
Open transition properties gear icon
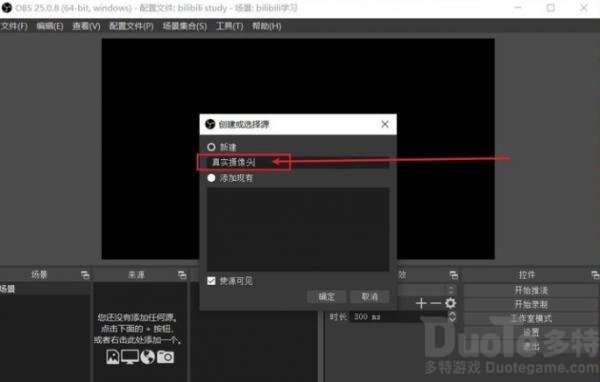coord(450,303)
